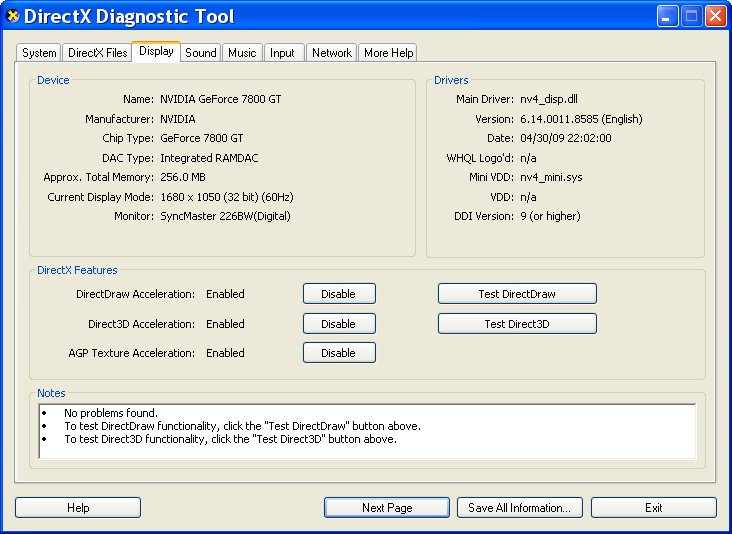Image resolution: width=732 pixels, height=534 pixels.
Task: Click the Mini VDD value nv4_mini.sys
Action: (x=551, y=177)
